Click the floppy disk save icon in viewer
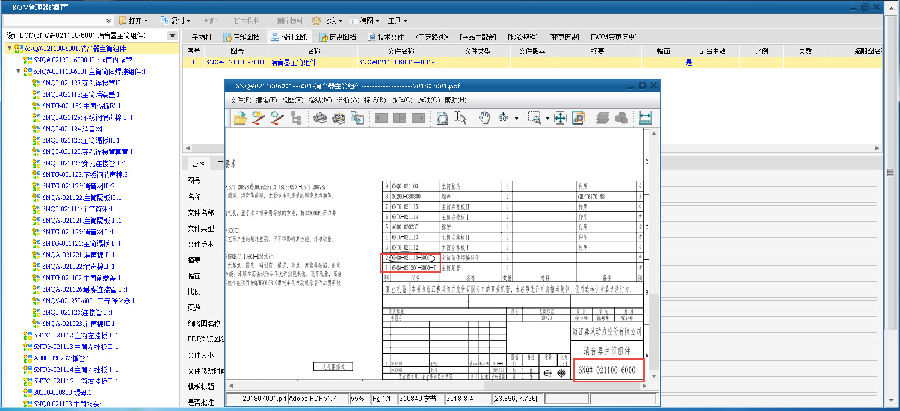The width and height of the screenshot is (900, 411). (x=645, y=118)
